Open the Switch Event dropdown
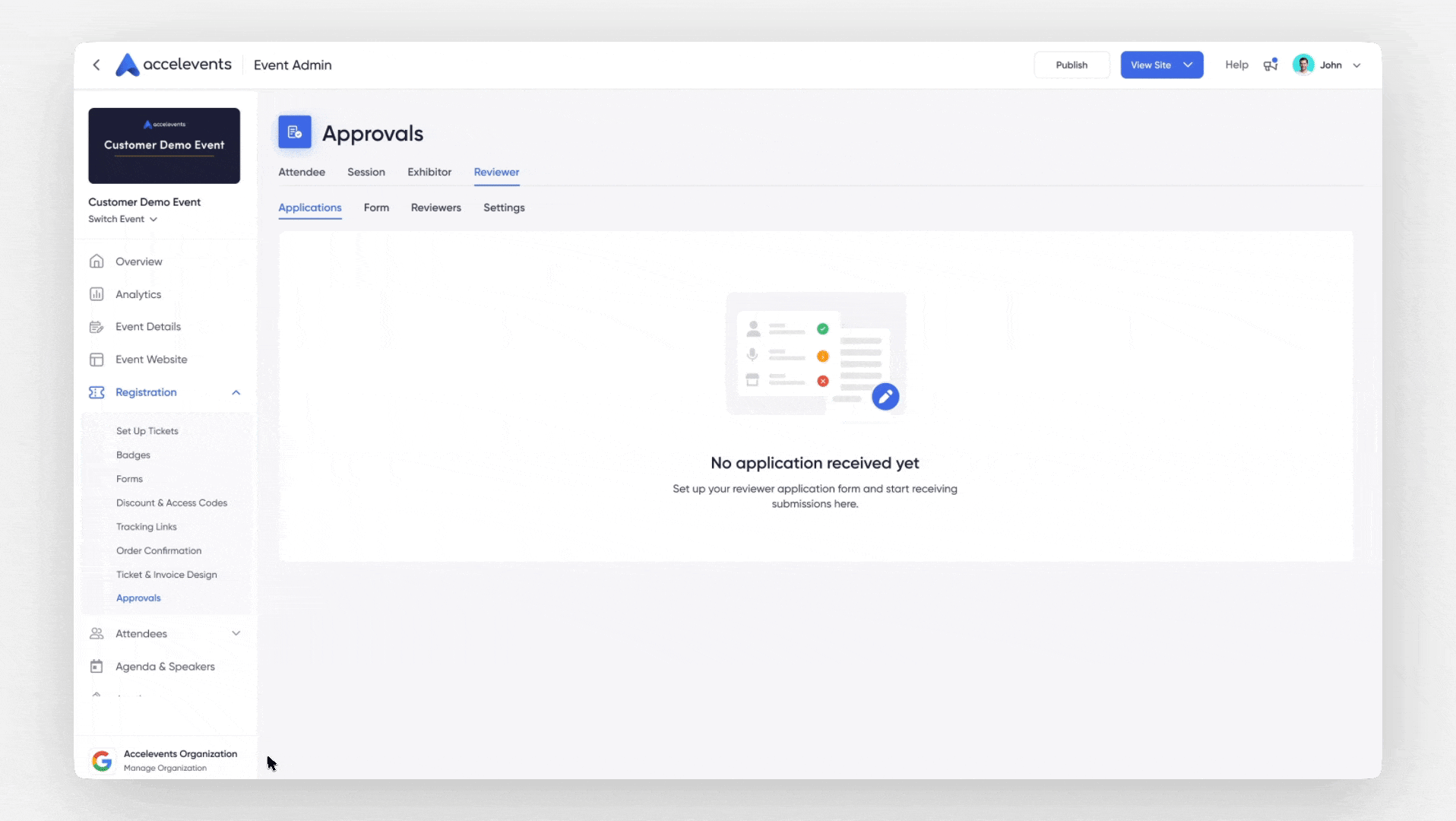 (x=122, y=219)
